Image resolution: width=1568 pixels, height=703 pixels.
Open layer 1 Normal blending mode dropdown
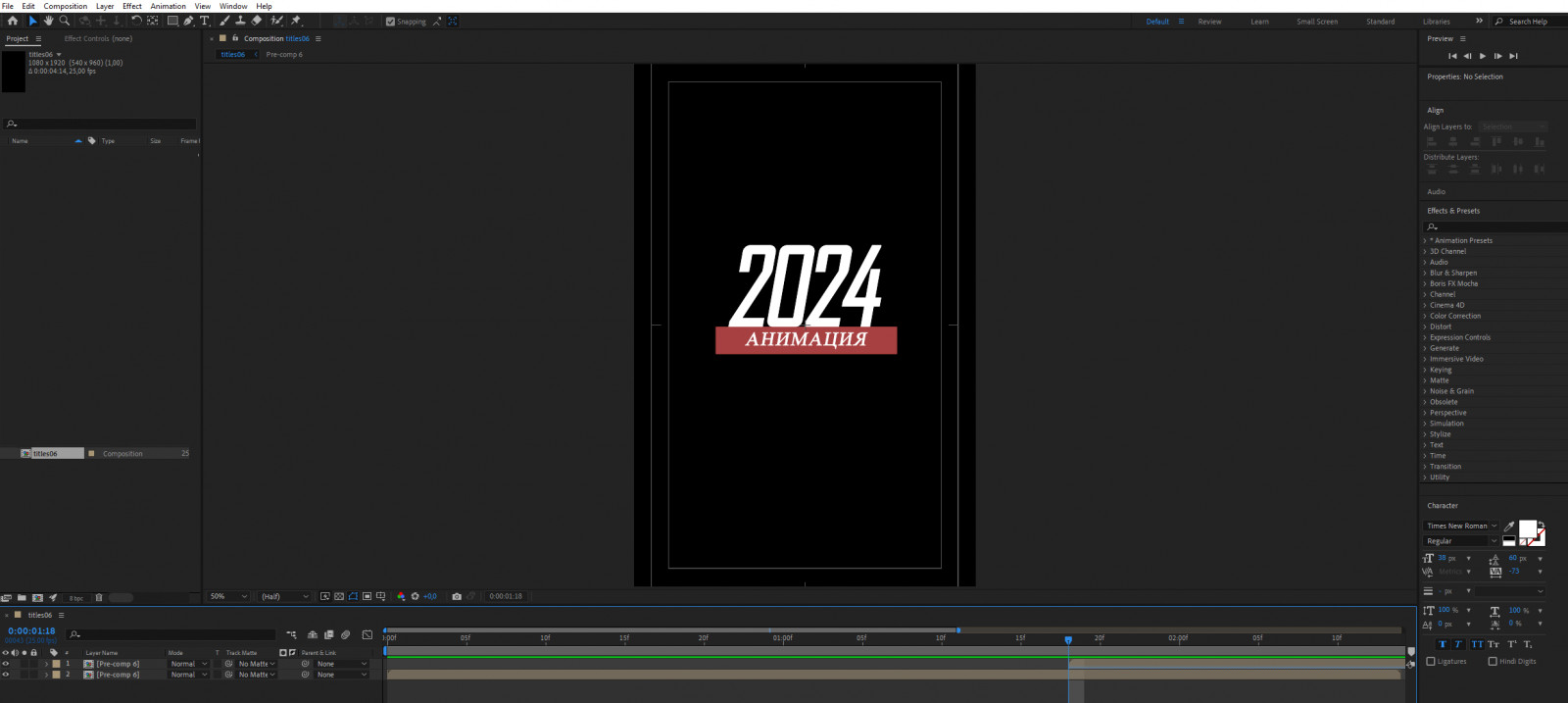coord(189,664)
